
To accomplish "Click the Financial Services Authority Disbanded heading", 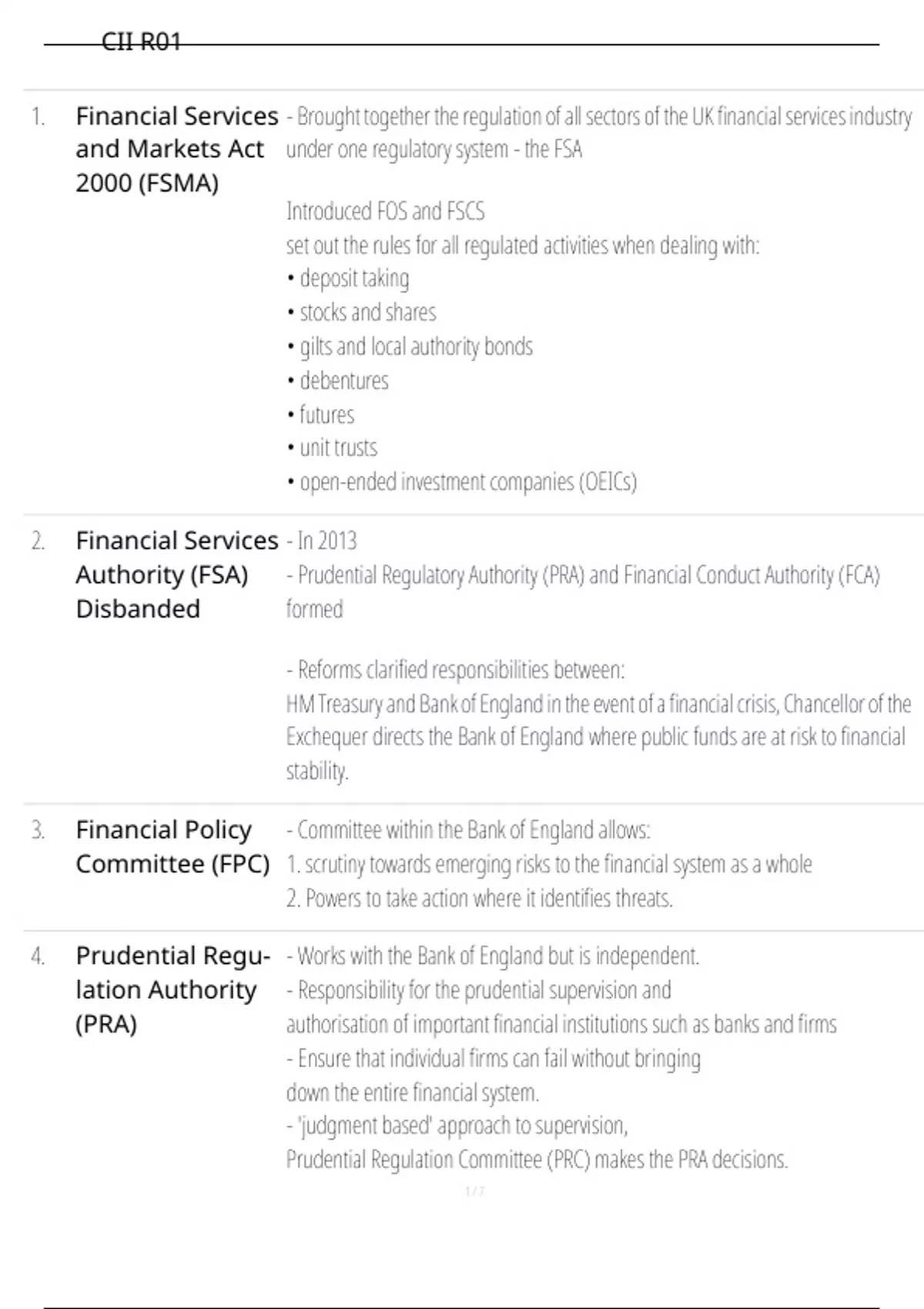I will [176, 574].
